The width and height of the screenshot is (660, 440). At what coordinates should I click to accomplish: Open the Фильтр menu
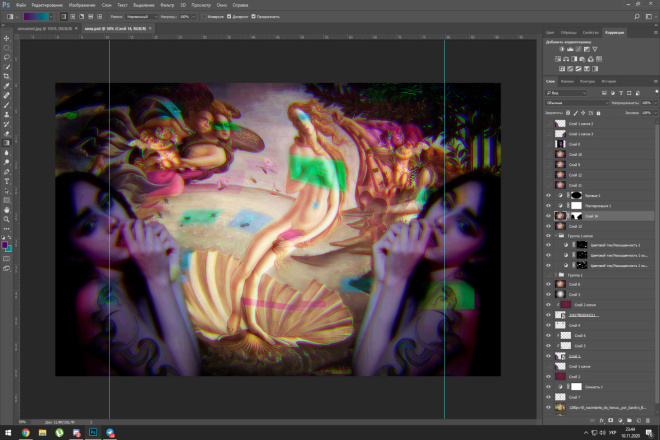[167, 5]
